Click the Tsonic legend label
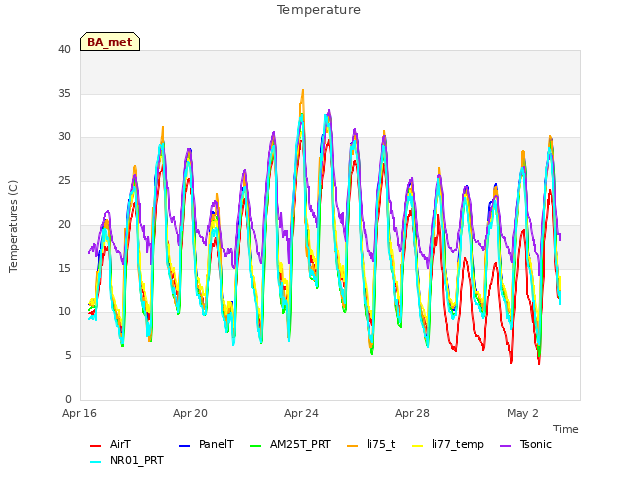Screen dimensions: 640x480 [536, 444]
